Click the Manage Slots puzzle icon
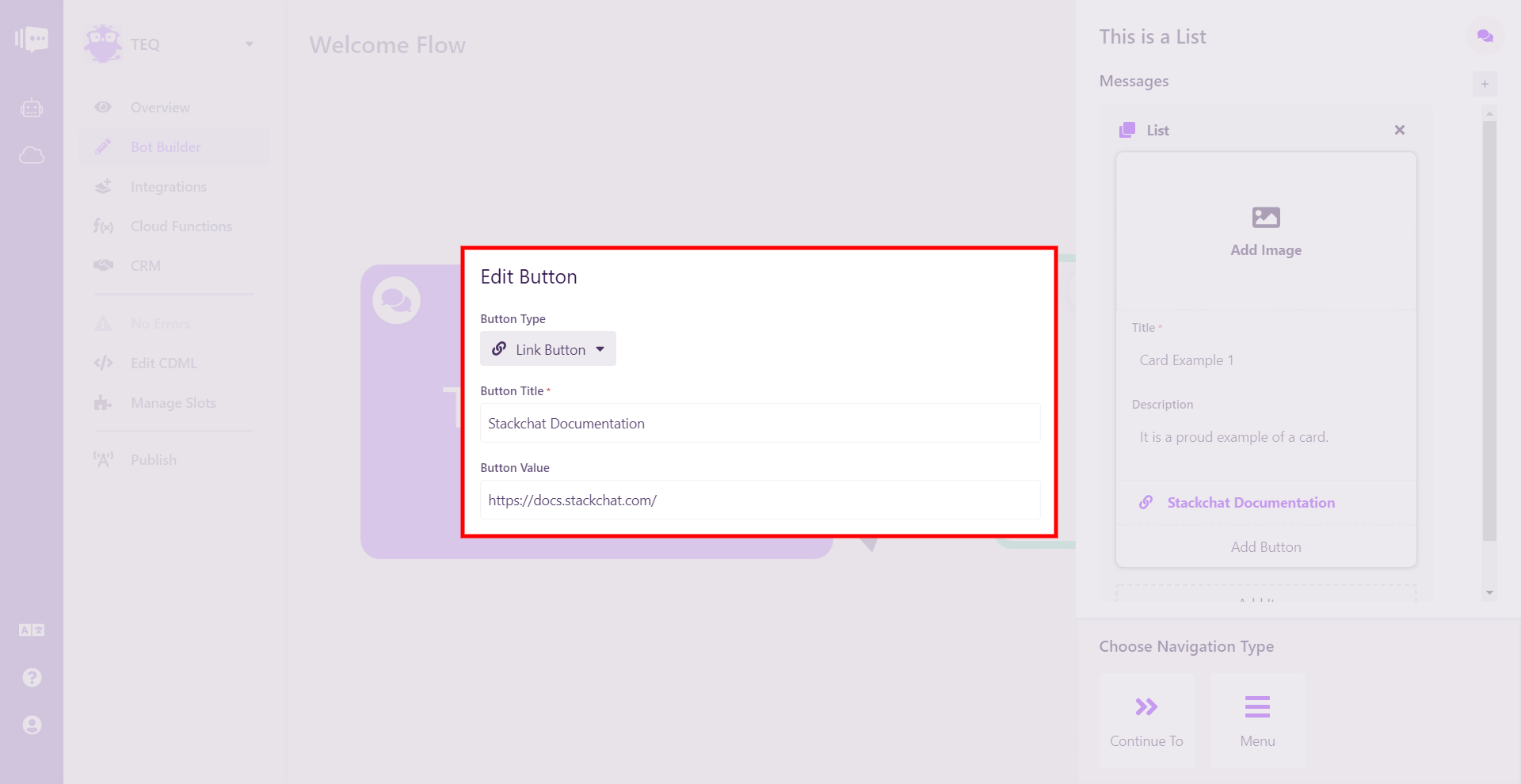 103,403
